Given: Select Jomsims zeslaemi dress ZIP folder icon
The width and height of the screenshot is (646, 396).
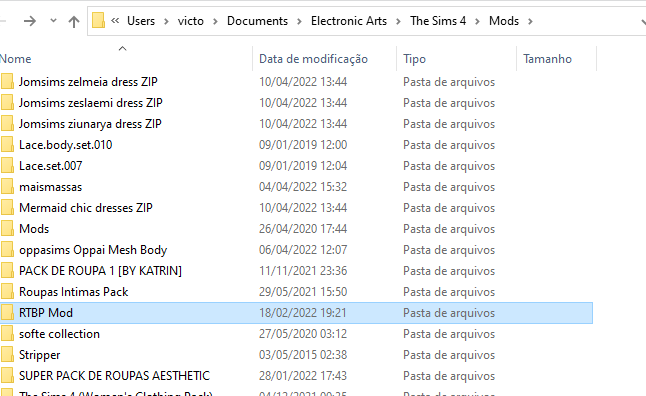Looking at the screenshot, I should (x=7, y=103).
